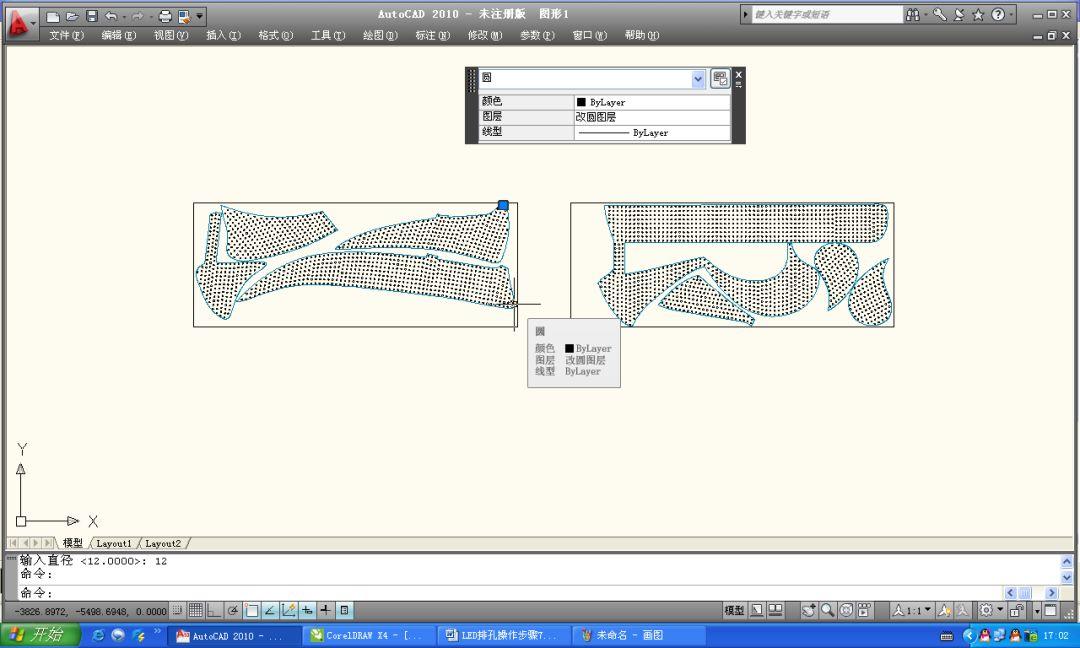This screenshot has width=1080, height=648.
Task: Click the binoculars search icon
Action: 913,15
